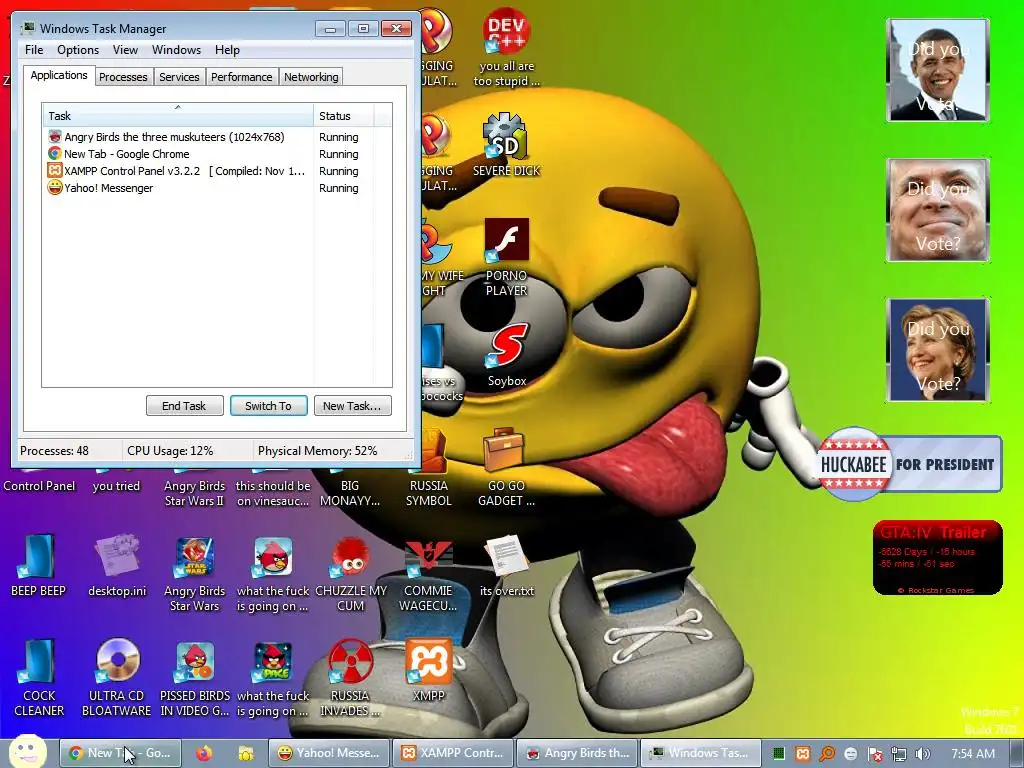
Task: Click the Huckabee For President gadget
Action: tap(909, 464)
